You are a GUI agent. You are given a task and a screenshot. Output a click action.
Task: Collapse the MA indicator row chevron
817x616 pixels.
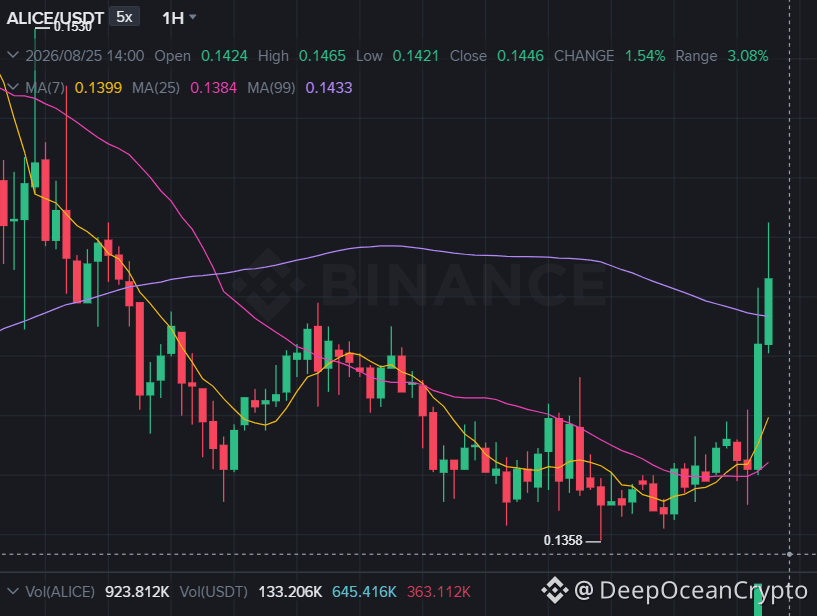click(x=13, y=87)
